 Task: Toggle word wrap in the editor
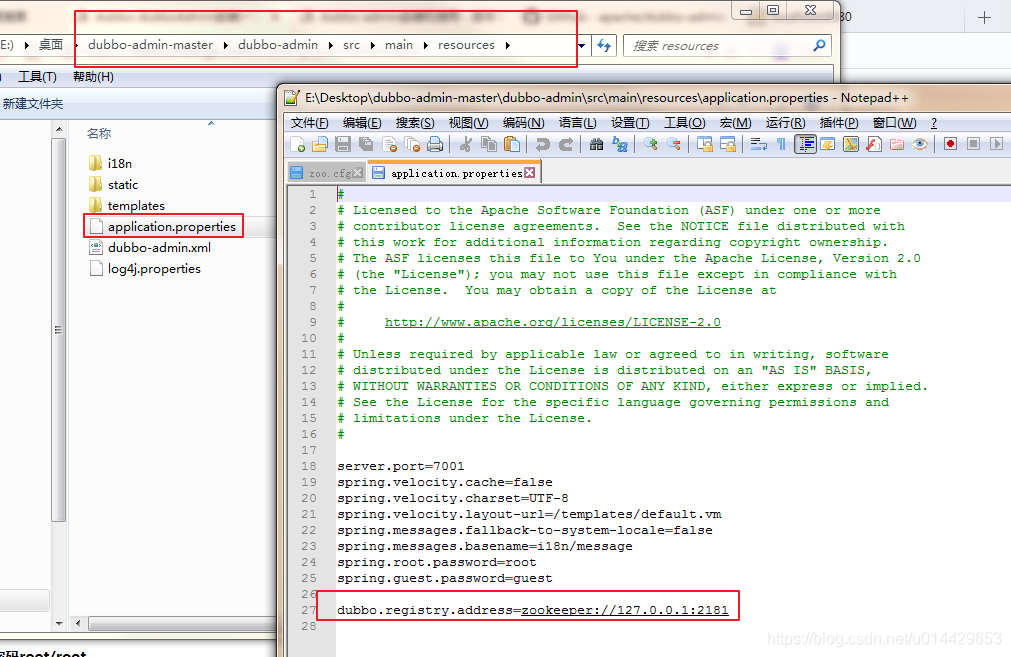tap(758, 144)
